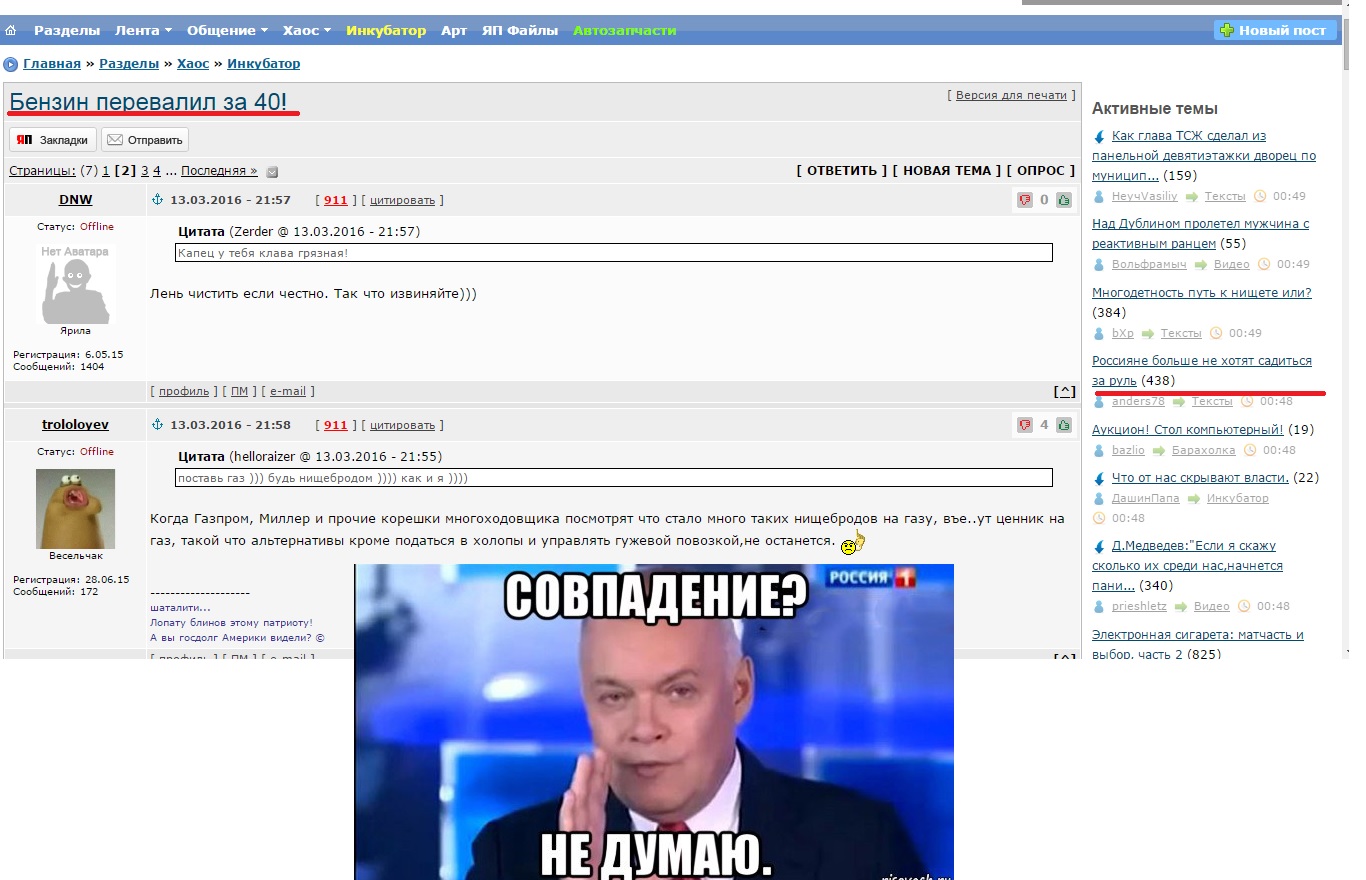Screen dimensions: 1366x880
Task: Downvote DNW's post with thumbs-down
Action: click(1025, 200)
